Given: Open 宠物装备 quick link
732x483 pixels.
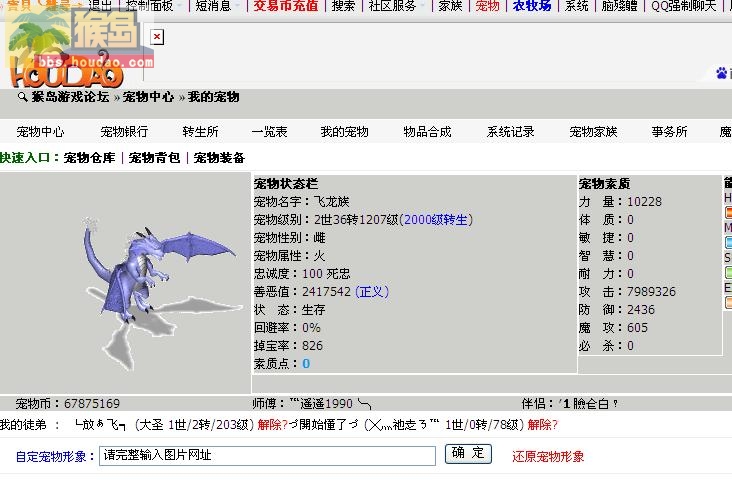Looking at the screenshot, I should 219,158.
